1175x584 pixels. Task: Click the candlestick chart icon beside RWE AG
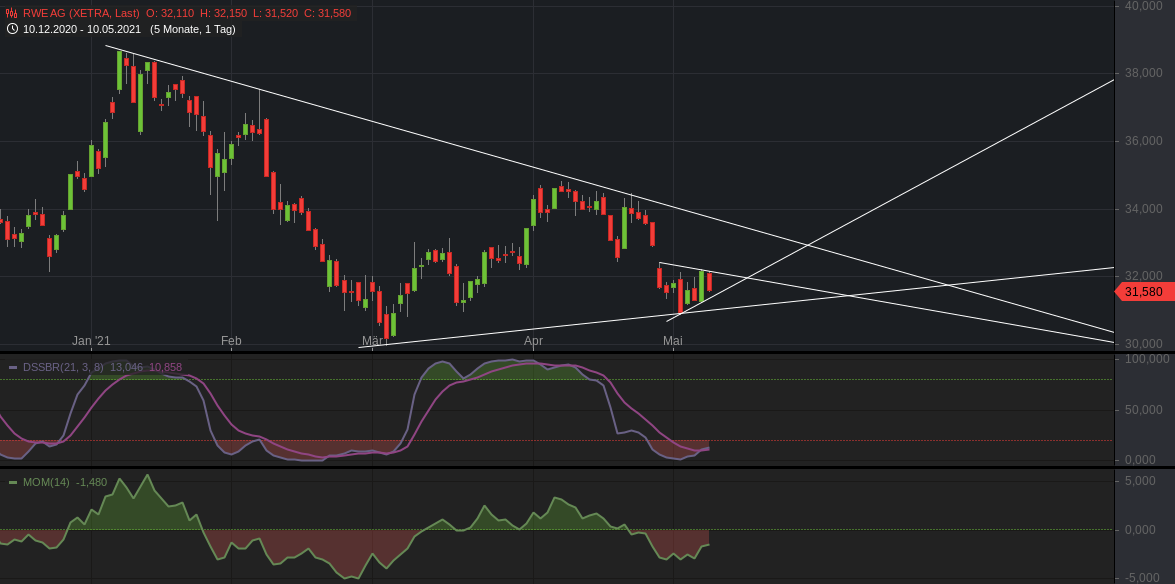coord(10,14)
